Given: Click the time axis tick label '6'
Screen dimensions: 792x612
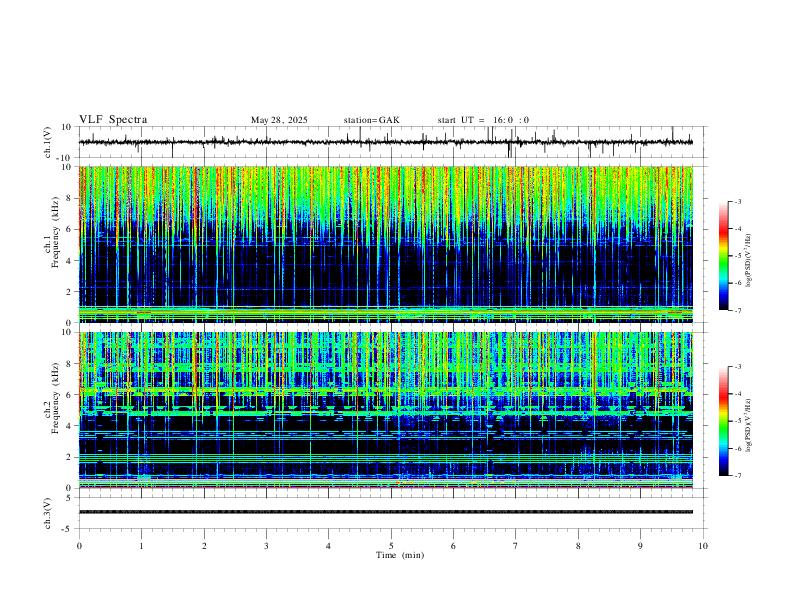Looking at the screenshot, I should [x=454, y=546].
